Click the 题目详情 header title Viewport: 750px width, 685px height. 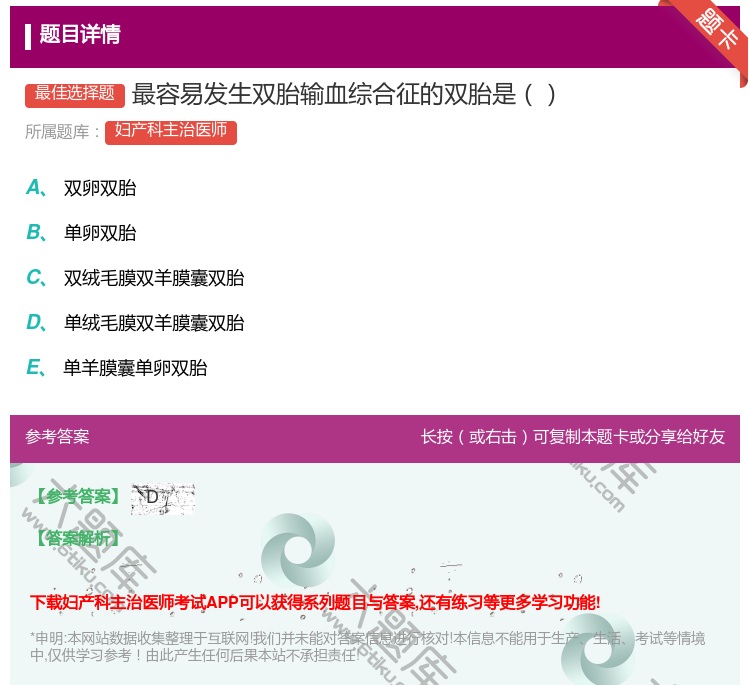(80, 34)
